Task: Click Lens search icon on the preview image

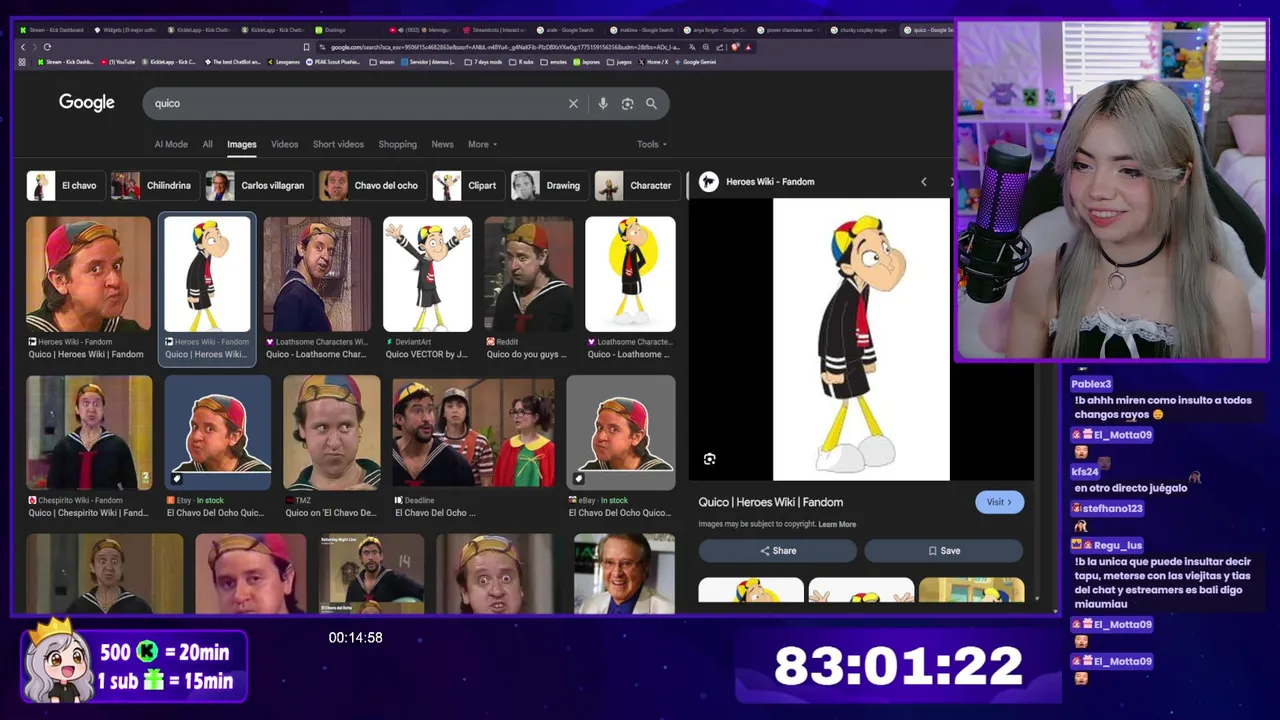Action: pyautogui.click(x=709, y=459)
